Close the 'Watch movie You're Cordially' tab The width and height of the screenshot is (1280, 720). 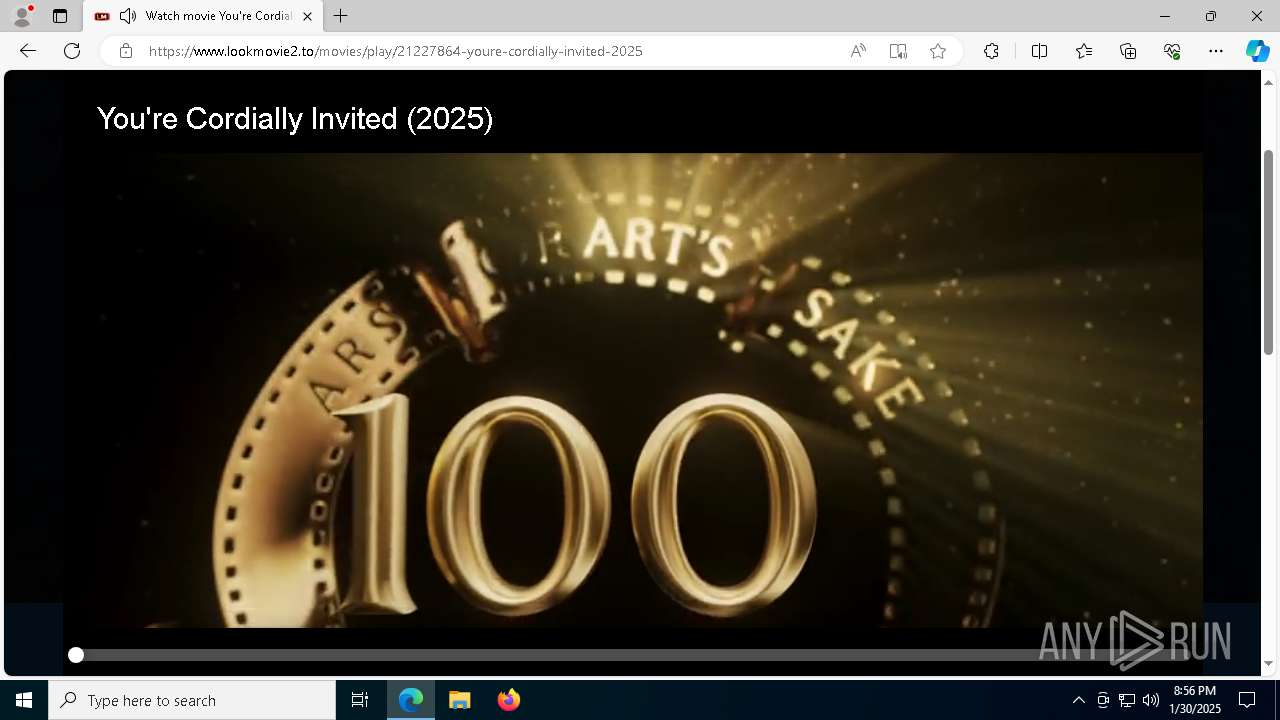point(307,16)
